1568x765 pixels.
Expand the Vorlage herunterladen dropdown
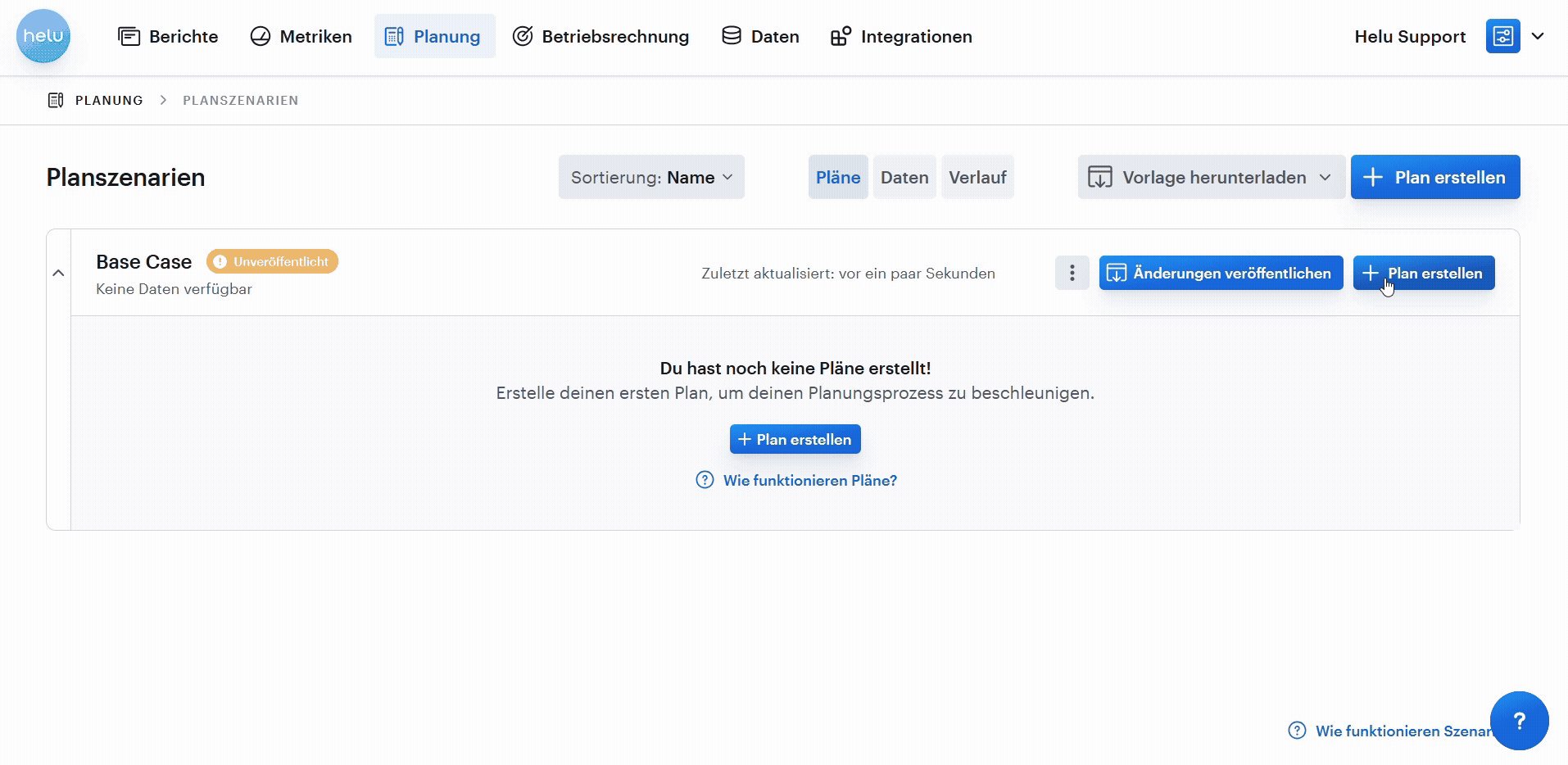[1211, 177]
